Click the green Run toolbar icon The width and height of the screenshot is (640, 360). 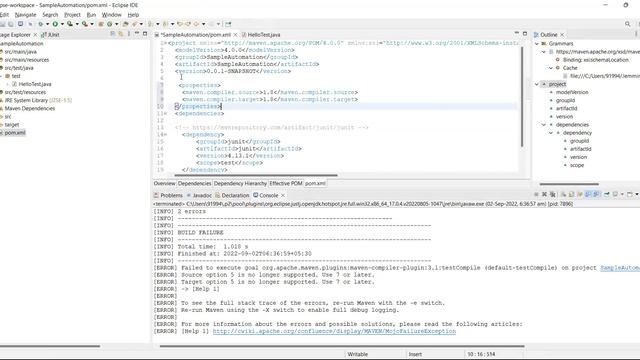click(x=55, y=24)
